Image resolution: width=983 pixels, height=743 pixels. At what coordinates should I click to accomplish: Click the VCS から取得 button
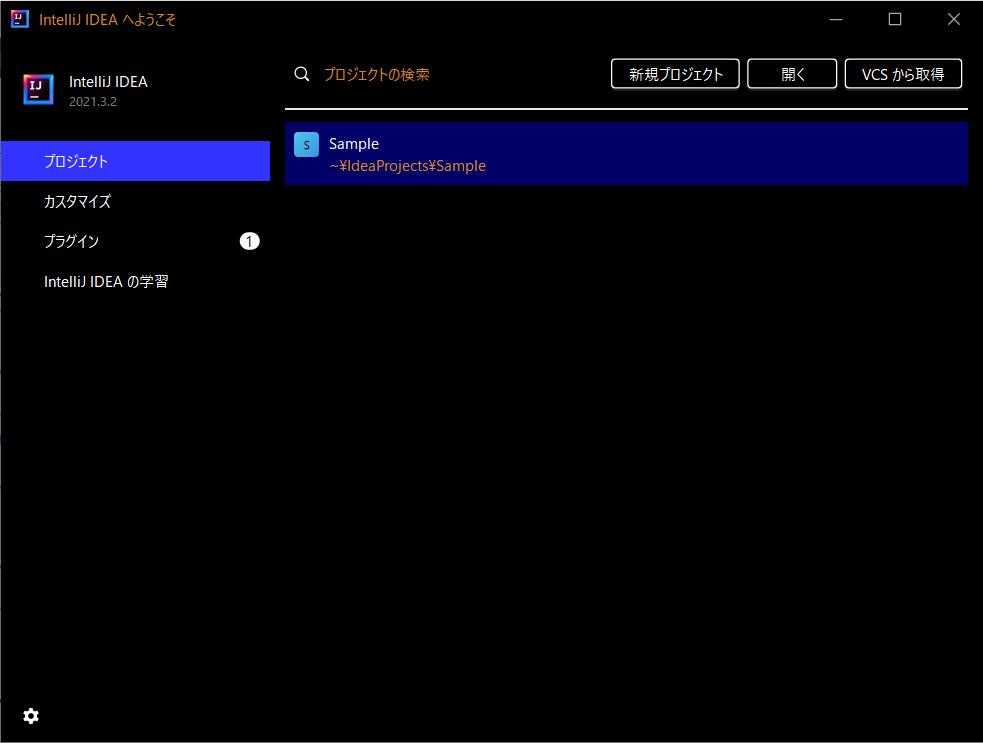point(903,74)
